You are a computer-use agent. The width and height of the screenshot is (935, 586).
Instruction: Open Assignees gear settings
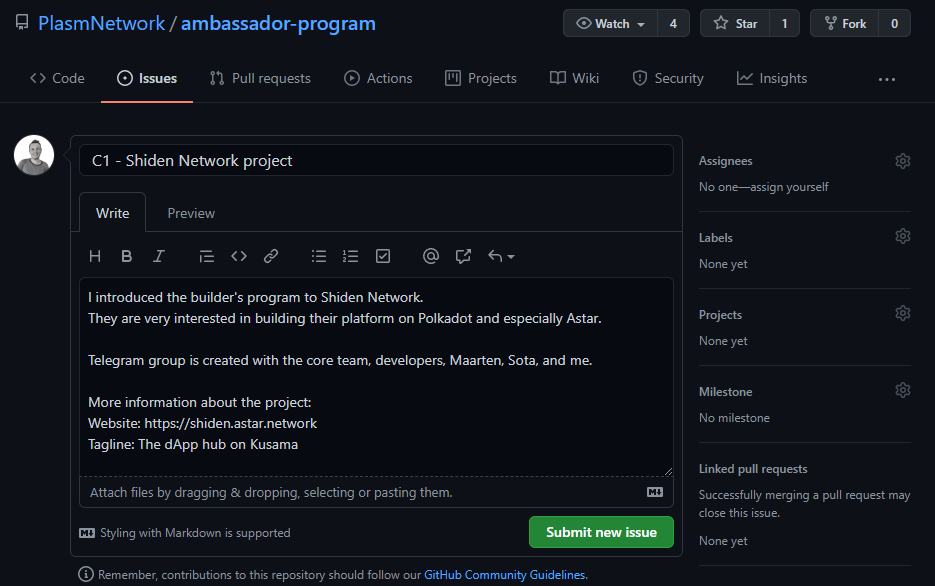click(903, 161)
